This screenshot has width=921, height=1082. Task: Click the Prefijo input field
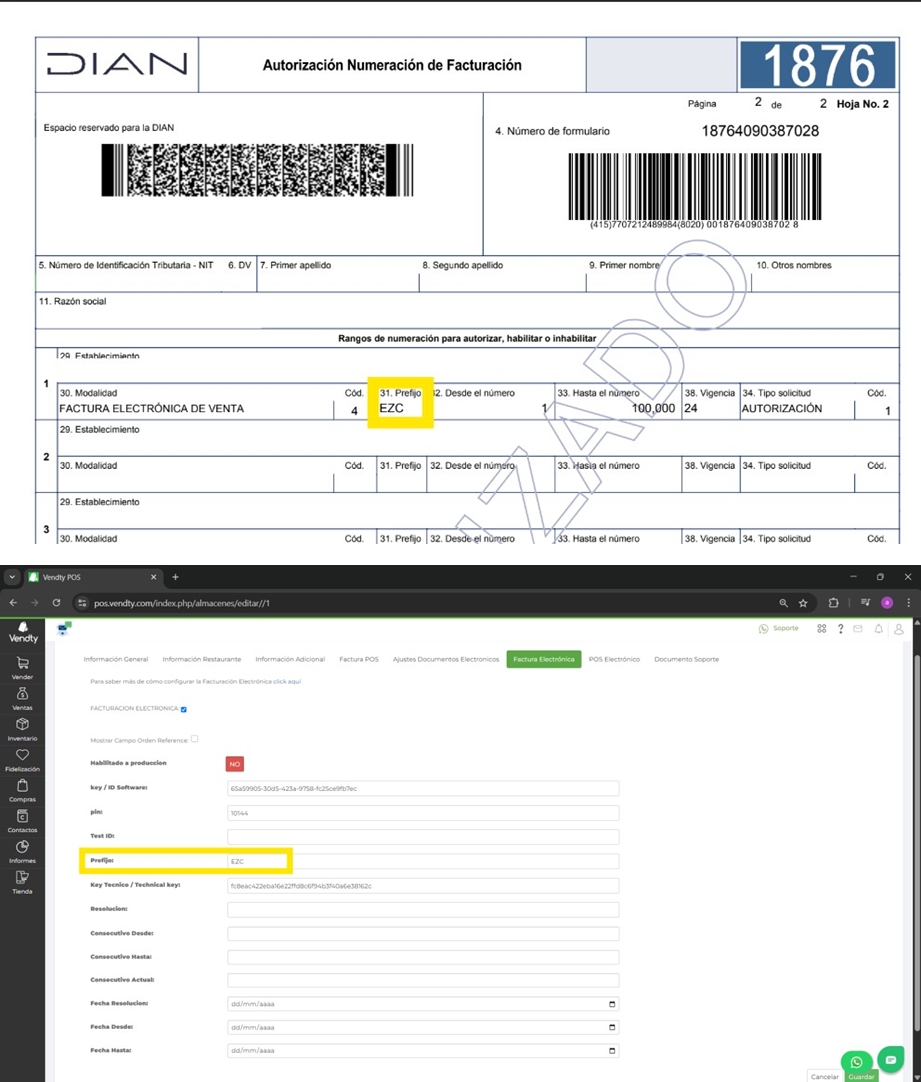[423, 861]
